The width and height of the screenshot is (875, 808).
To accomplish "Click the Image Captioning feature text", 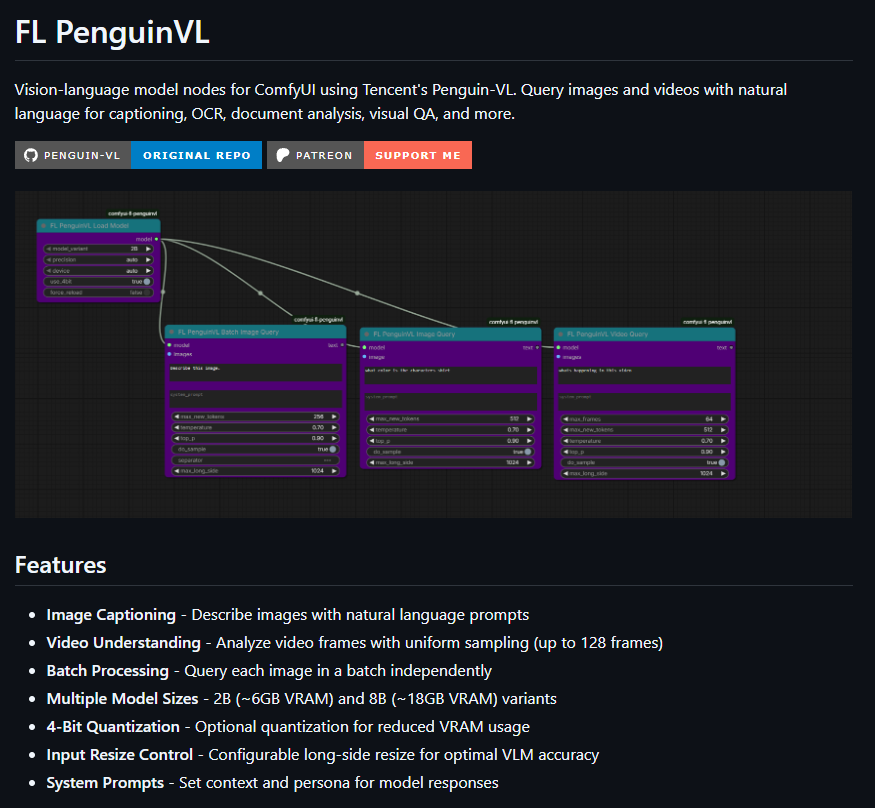I will click(287, 615).
